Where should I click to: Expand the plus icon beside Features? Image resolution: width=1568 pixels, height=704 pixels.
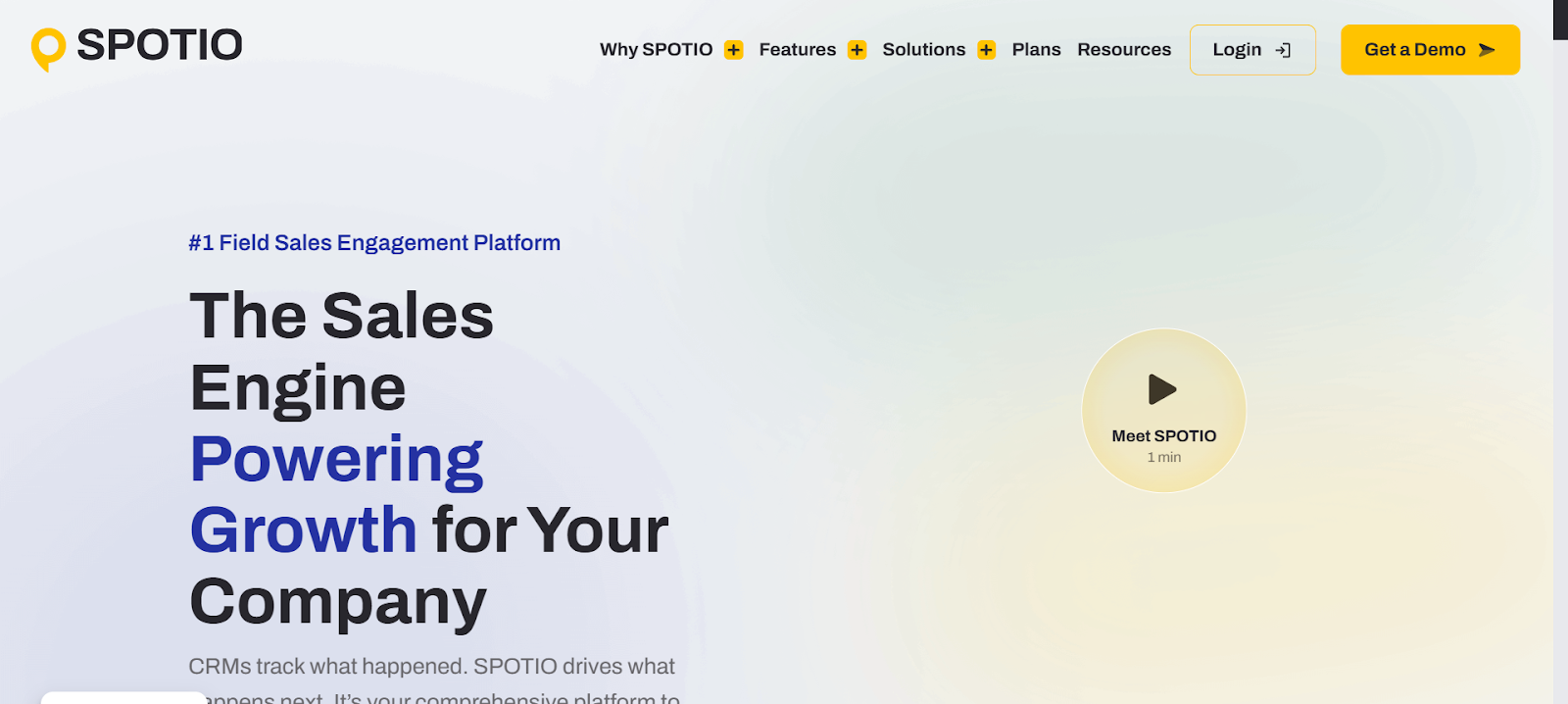(857, 50)
